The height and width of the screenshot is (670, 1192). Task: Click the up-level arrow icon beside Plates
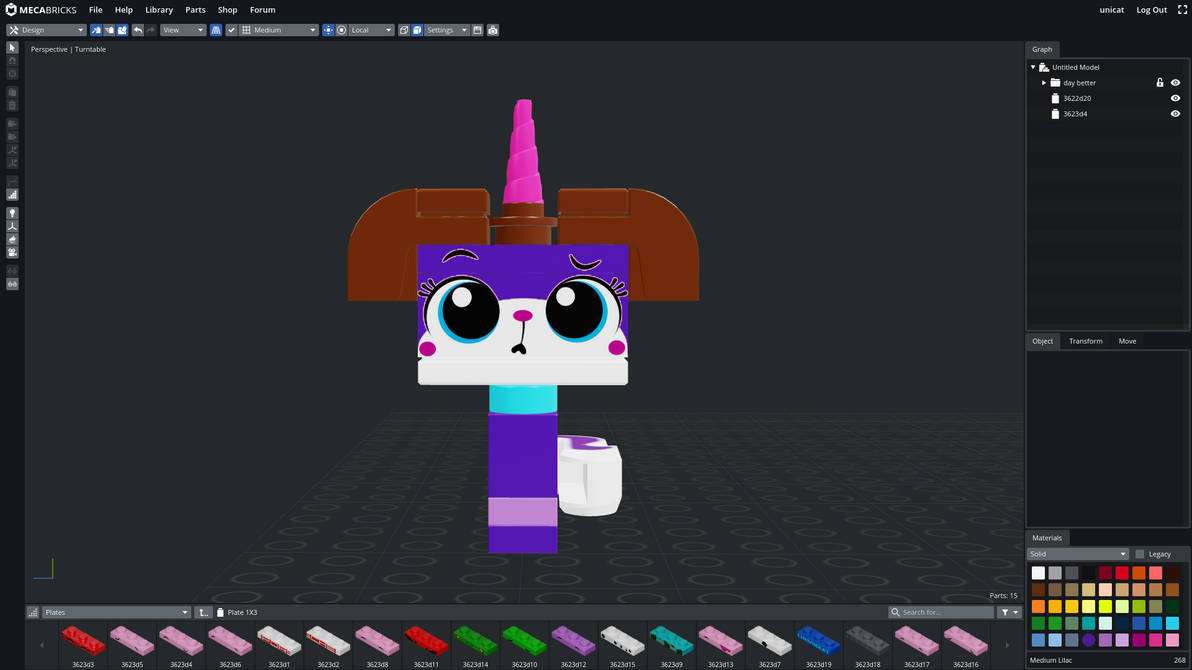[x=203, y=612]
